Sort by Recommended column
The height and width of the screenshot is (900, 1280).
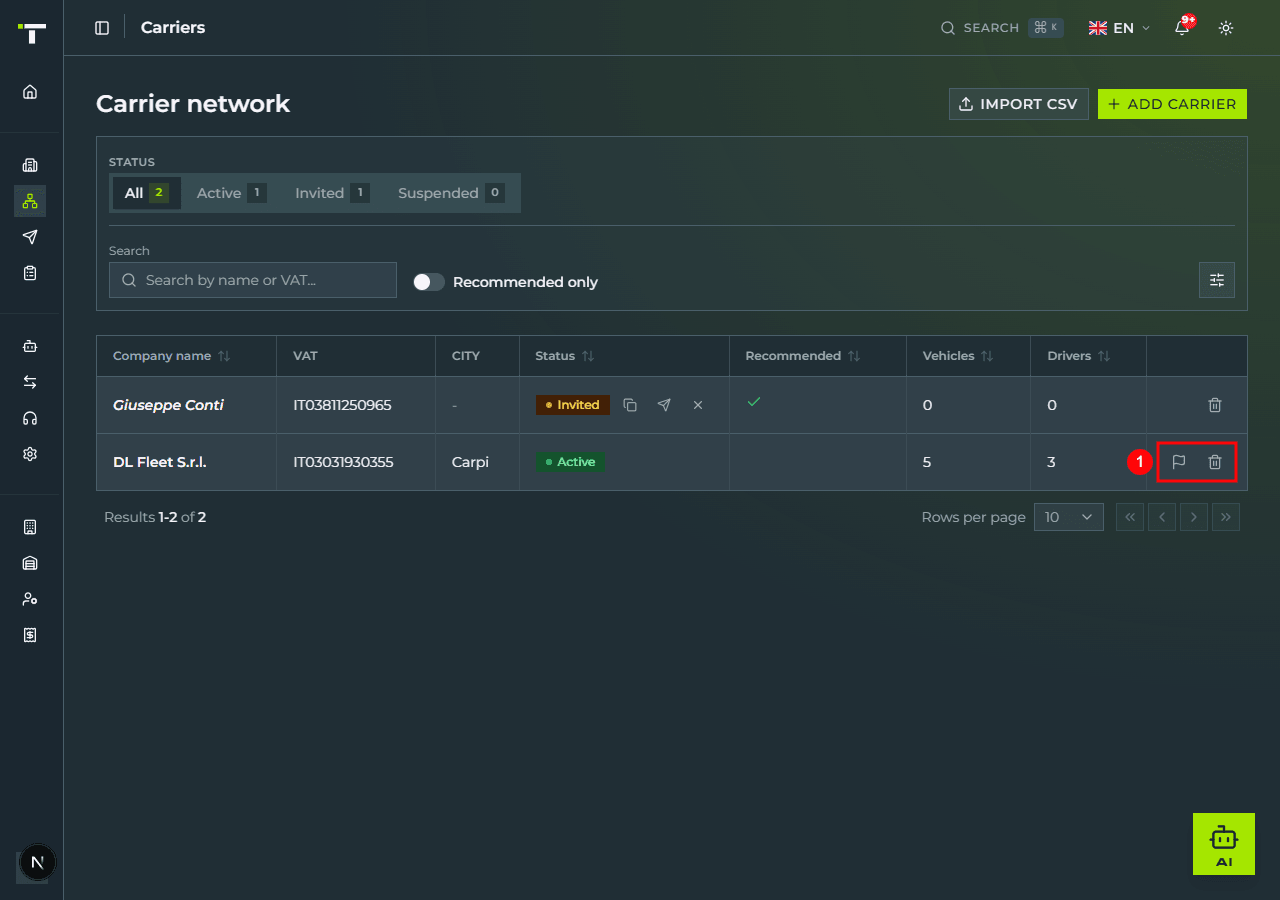coord(802,356)
